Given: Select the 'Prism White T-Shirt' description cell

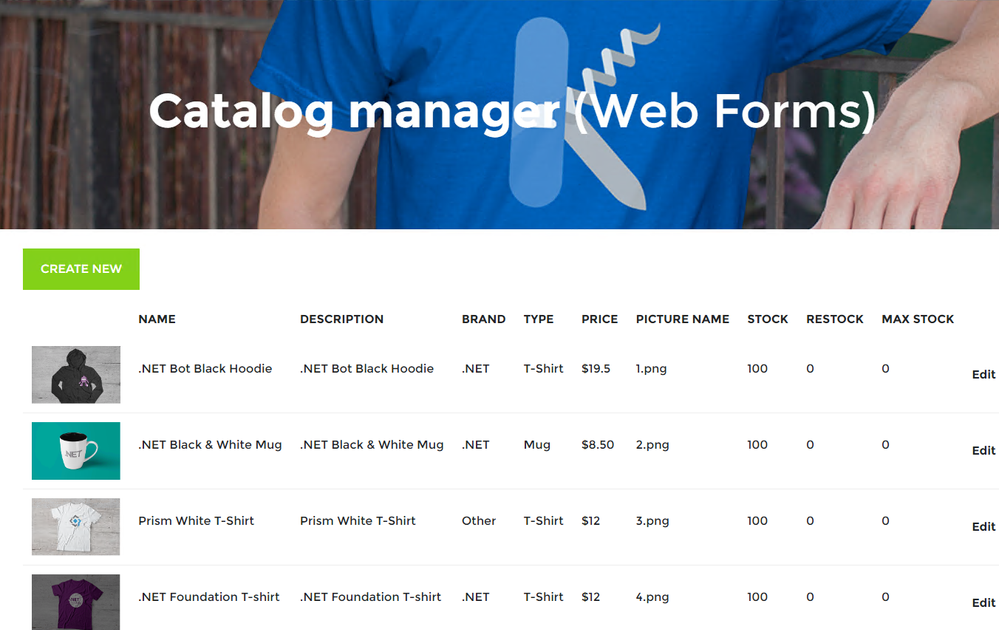Looking at the screenshot, I should [x=358, y=521].
